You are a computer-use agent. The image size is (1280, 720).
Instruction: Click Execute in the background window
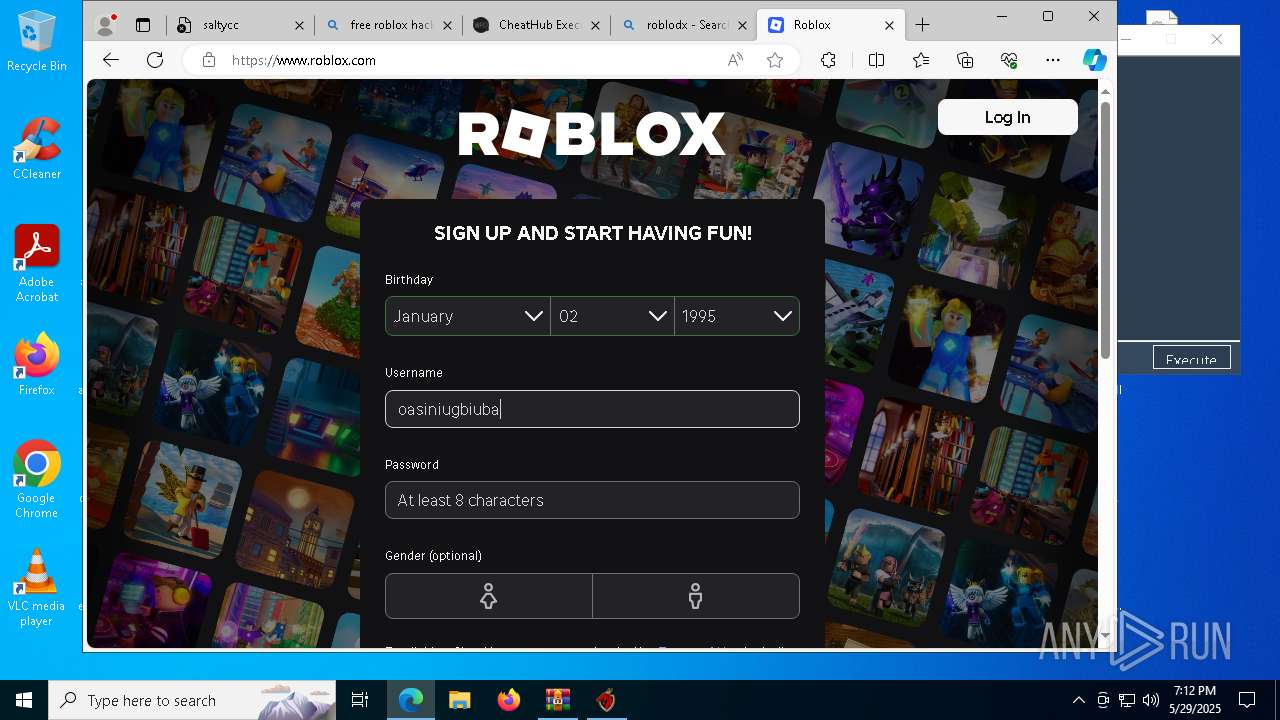tap(1191, 359)
